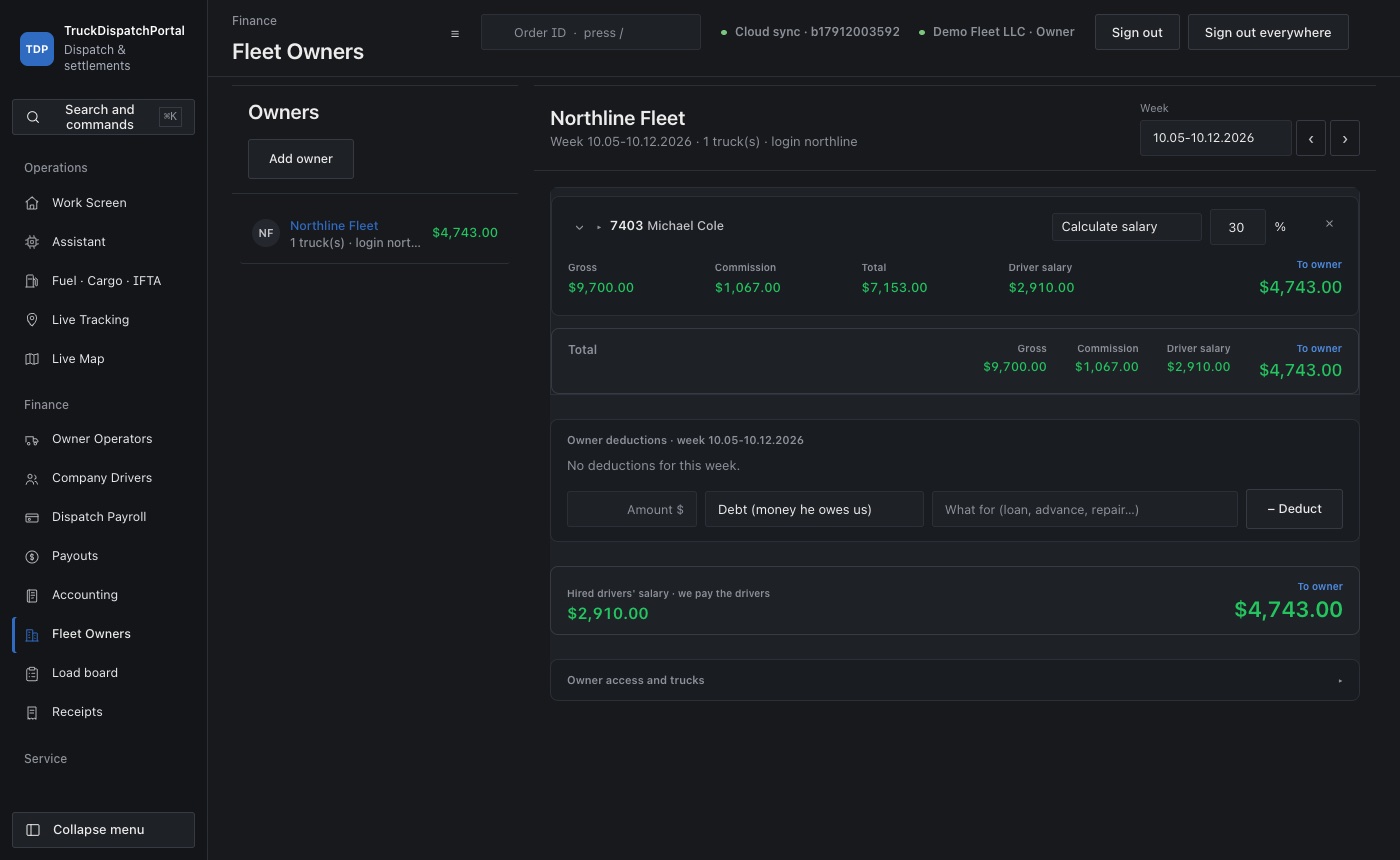Screen dimensions: 1400x860
Task: Click the Sign out button
Action: coord(1137,32)
